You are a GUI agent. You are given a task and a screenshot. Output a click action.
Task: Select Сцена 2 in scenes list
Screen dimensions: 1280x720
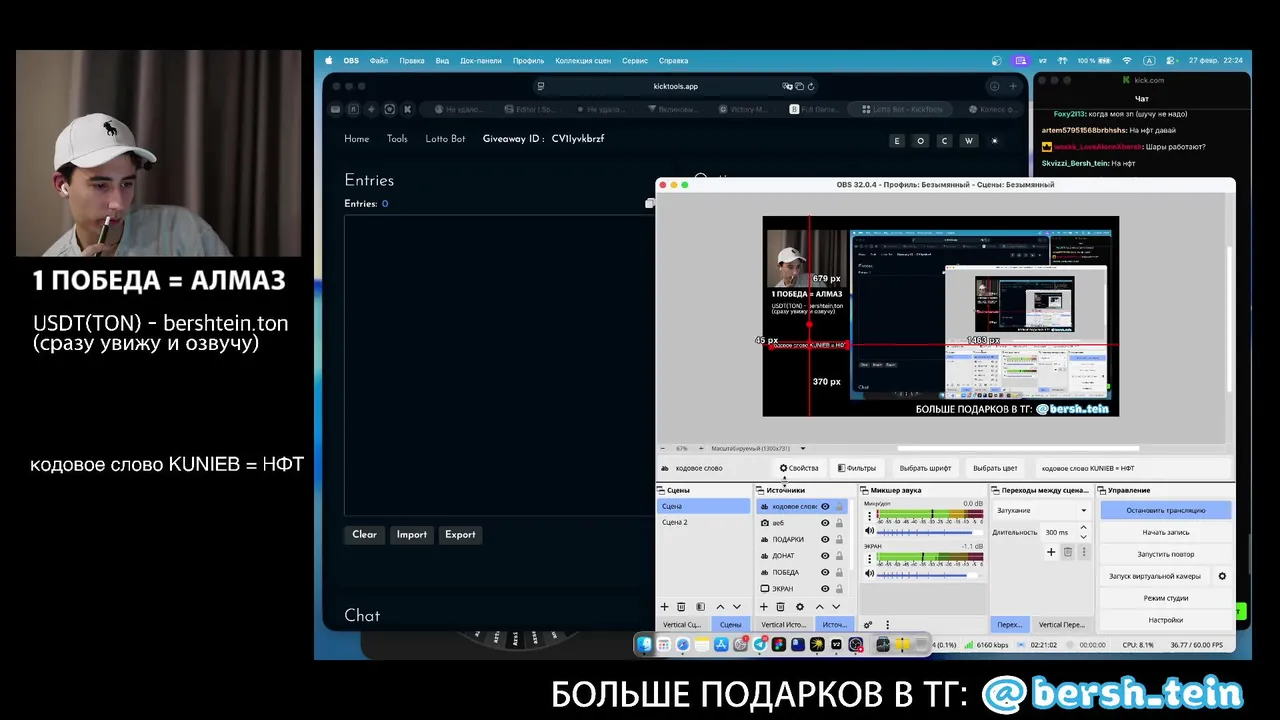click(703, 522)
